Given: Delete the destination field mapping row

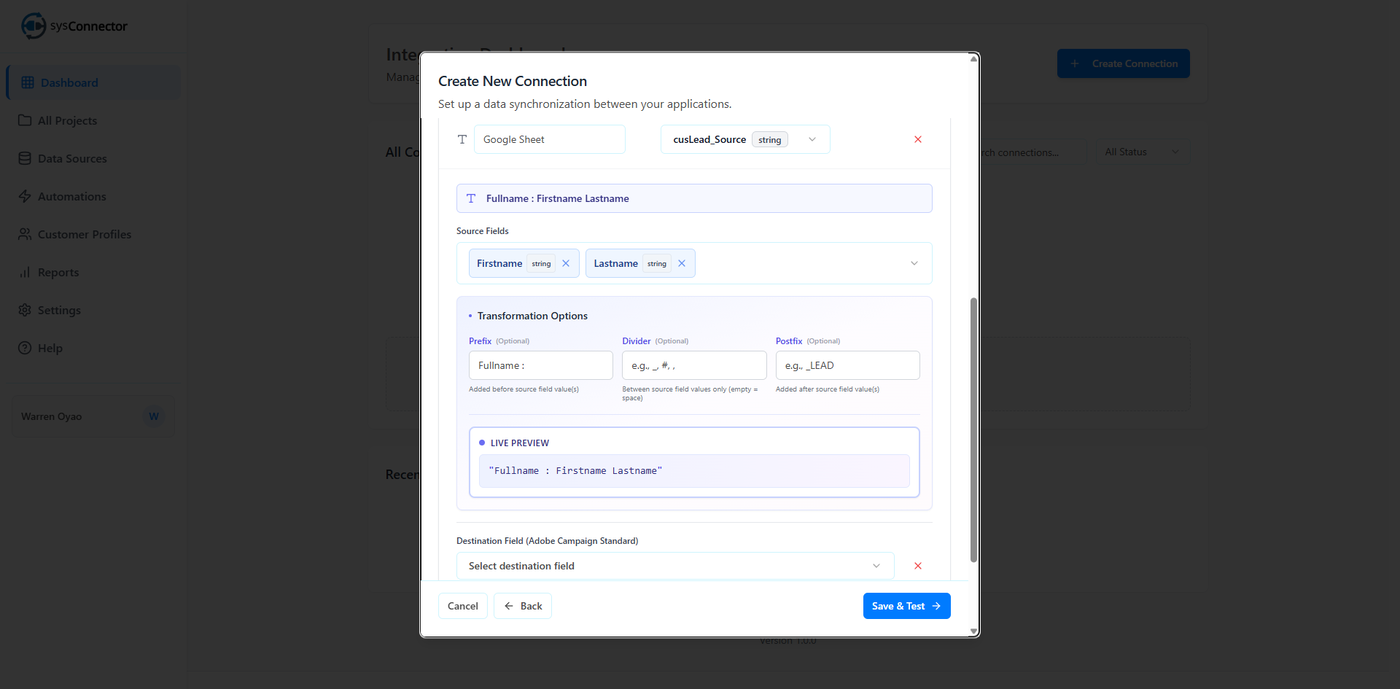Looking at the screenshot, I should [x=918, y=566].
